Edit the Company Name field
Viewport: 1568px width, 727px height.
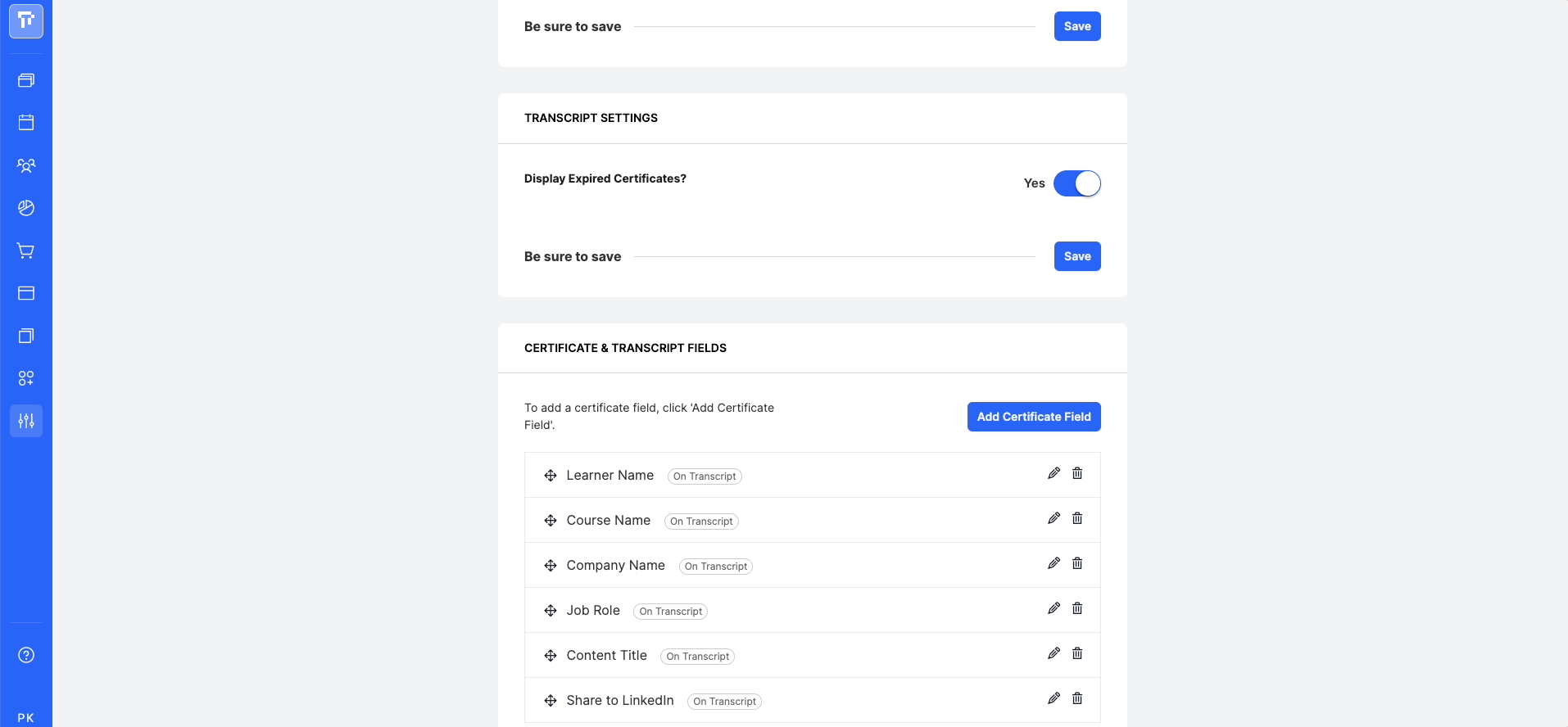point(1054,563)
